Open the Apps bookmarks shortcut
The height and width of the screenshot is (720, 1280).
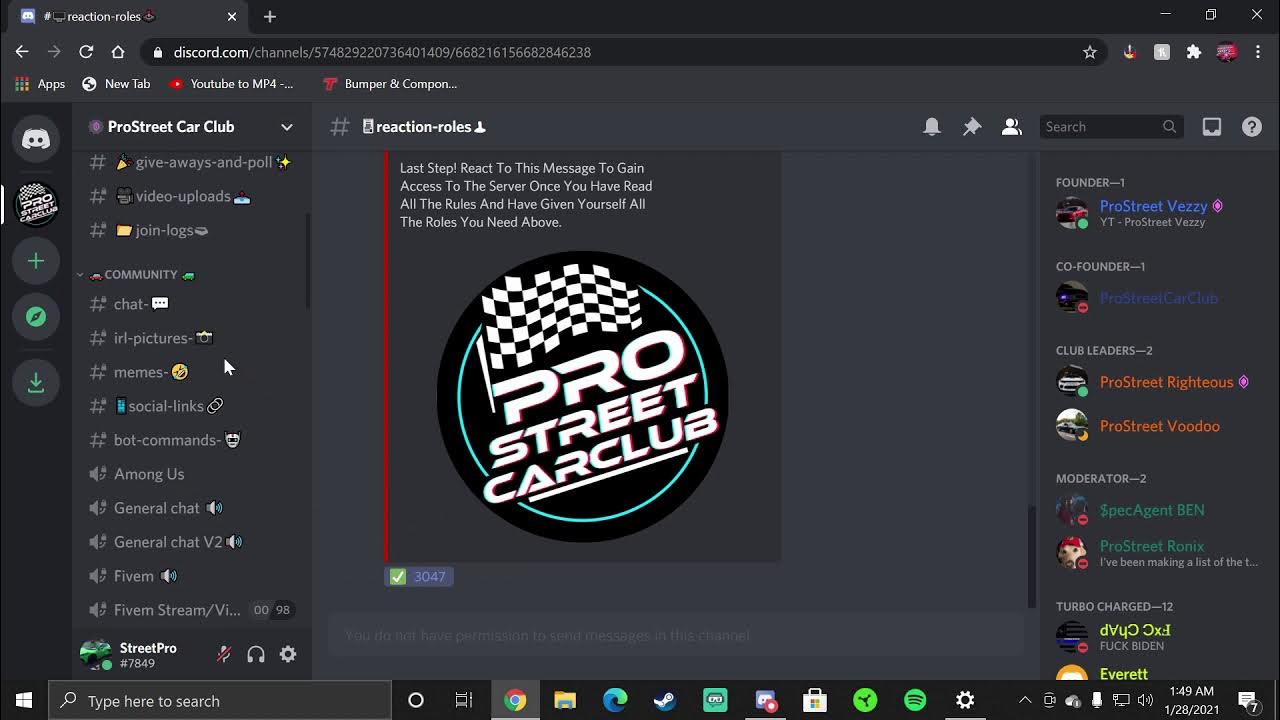click(40, 84)
